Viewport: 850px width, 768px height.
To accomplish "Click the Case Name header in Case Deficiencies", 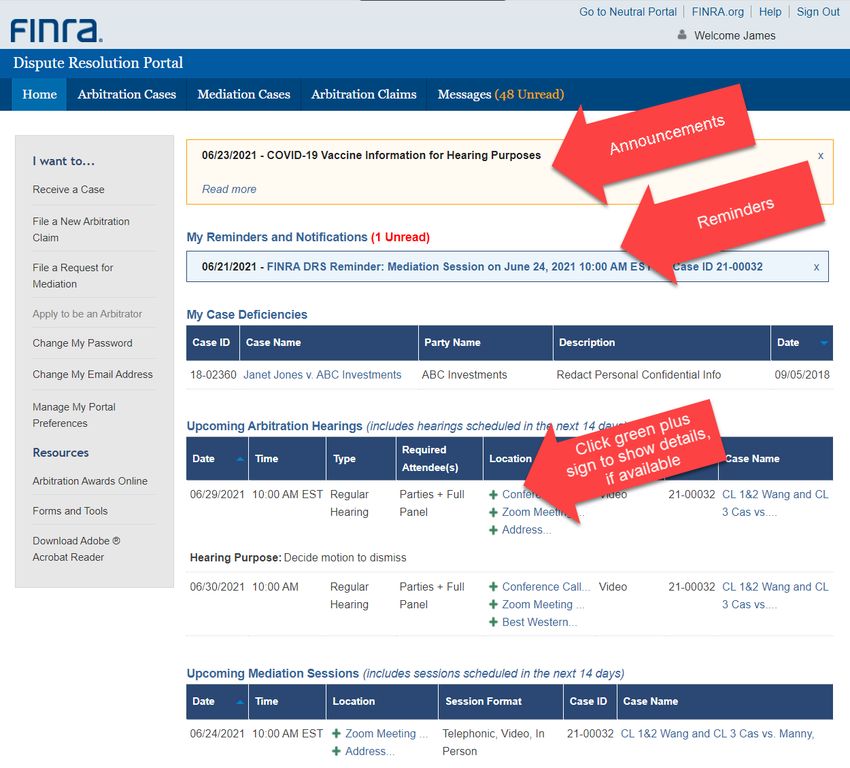I will click(x=329, y=343).
